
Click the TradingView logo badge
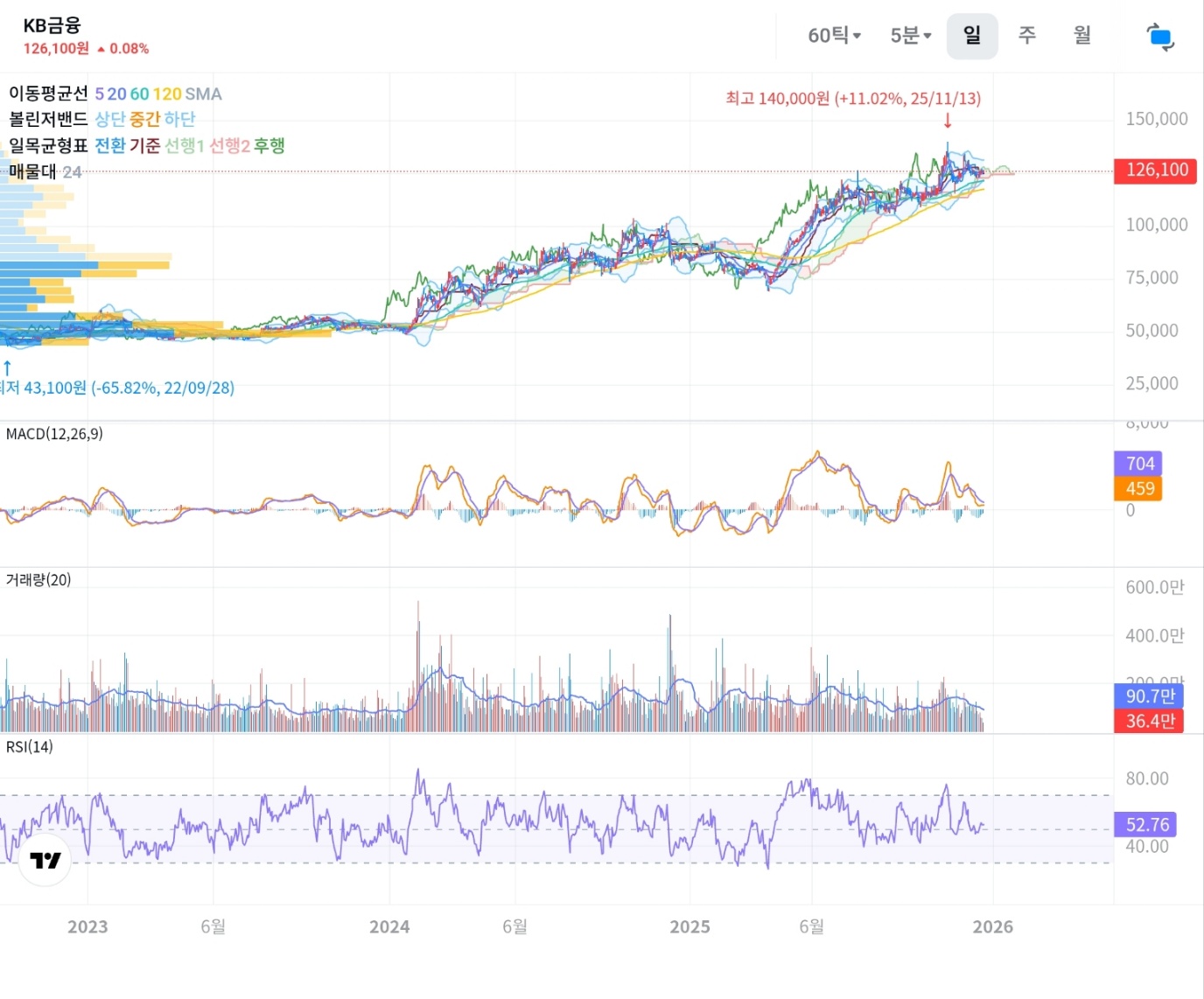click(x=45, y=860)
